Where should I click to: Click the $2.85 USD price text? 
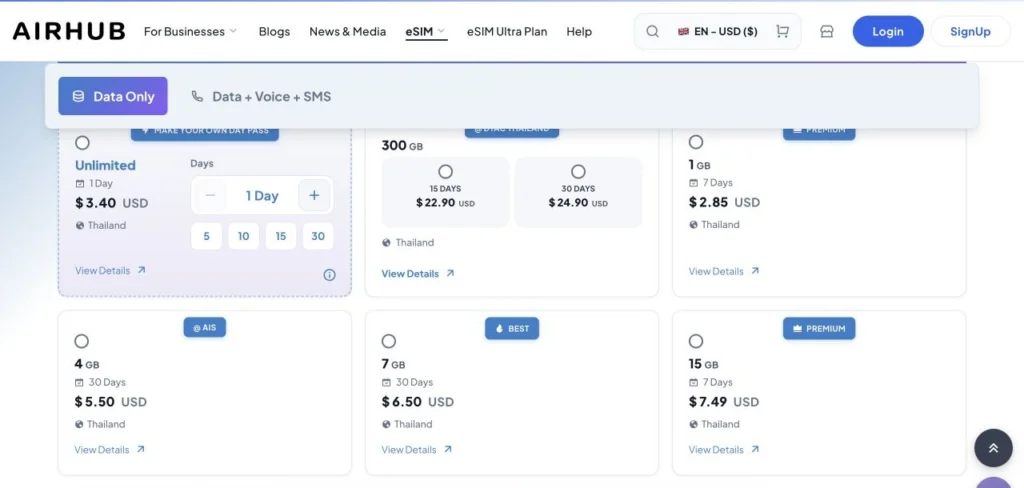coord(724,203)
